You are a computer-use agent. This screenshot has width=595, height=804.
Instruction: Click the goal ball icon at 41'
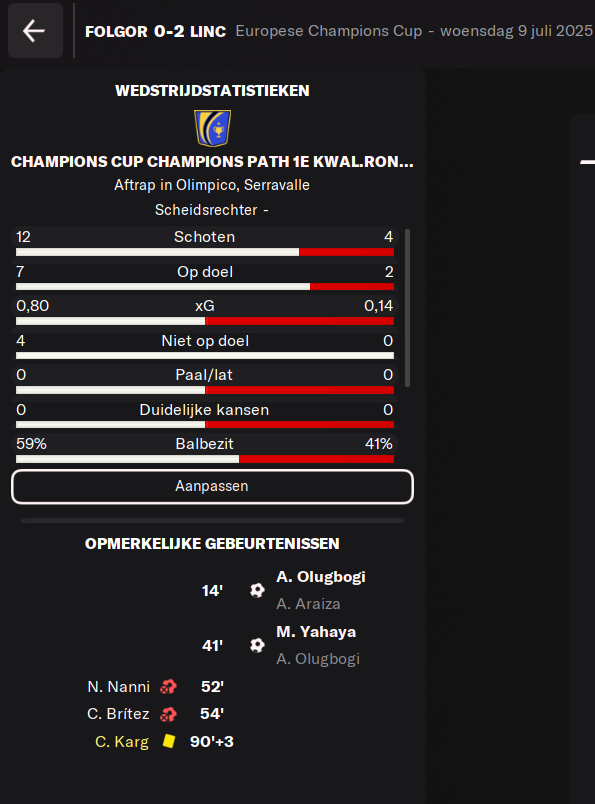click(257, 645)
